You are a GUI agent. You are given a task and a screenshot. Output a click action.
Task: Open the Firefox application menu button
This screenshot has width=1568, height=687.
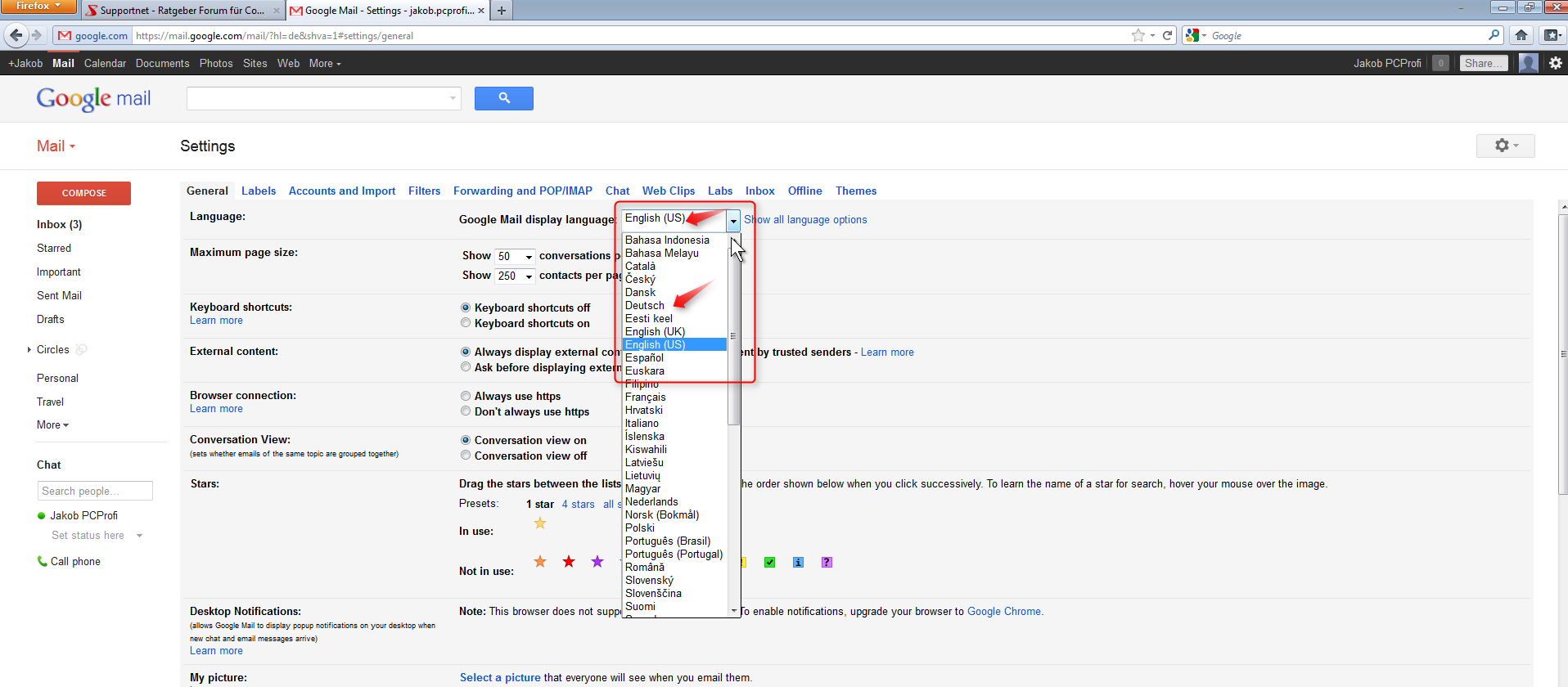tap(38, 7)
